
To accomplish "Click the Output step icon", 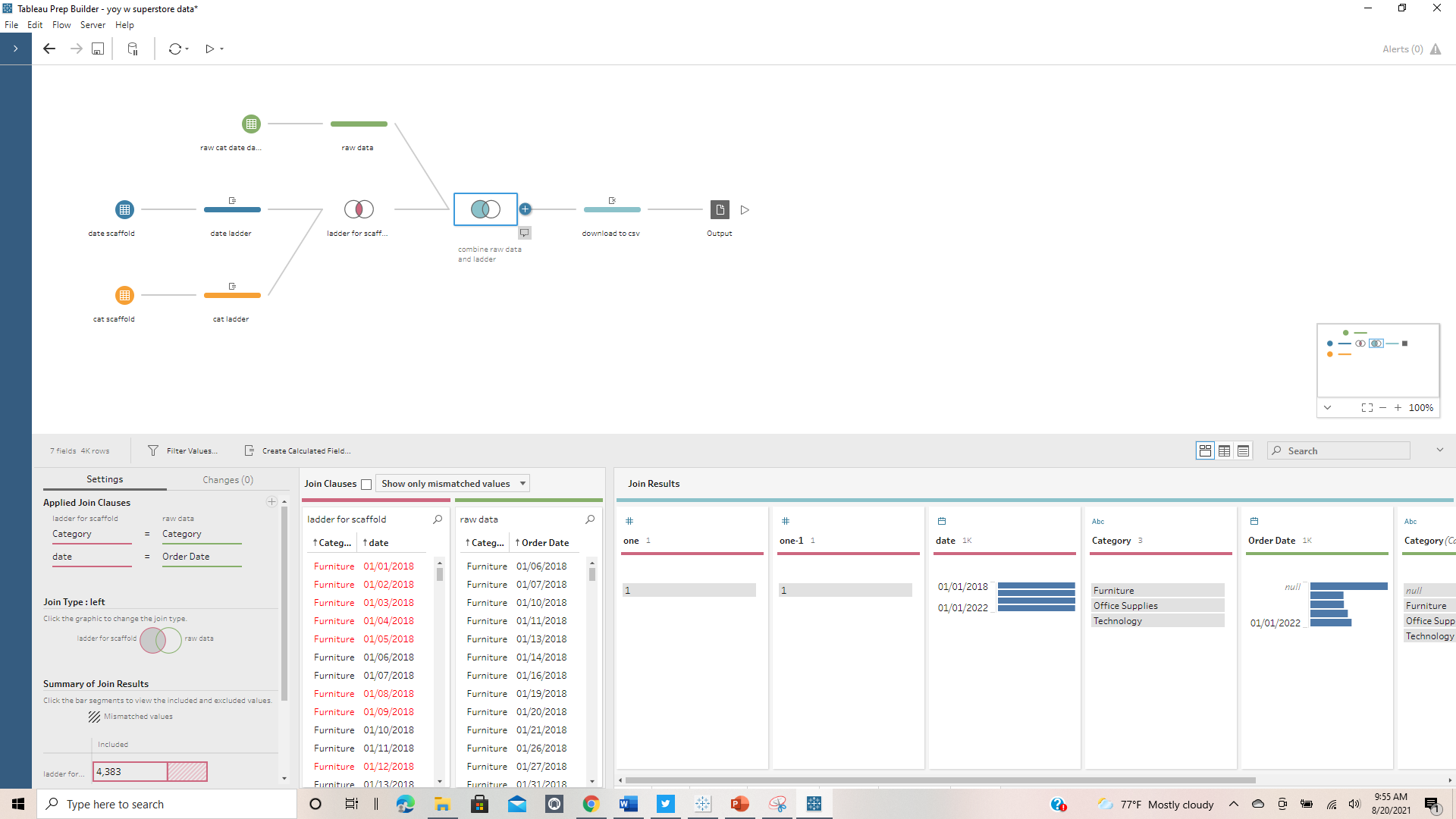I will 719,209.
